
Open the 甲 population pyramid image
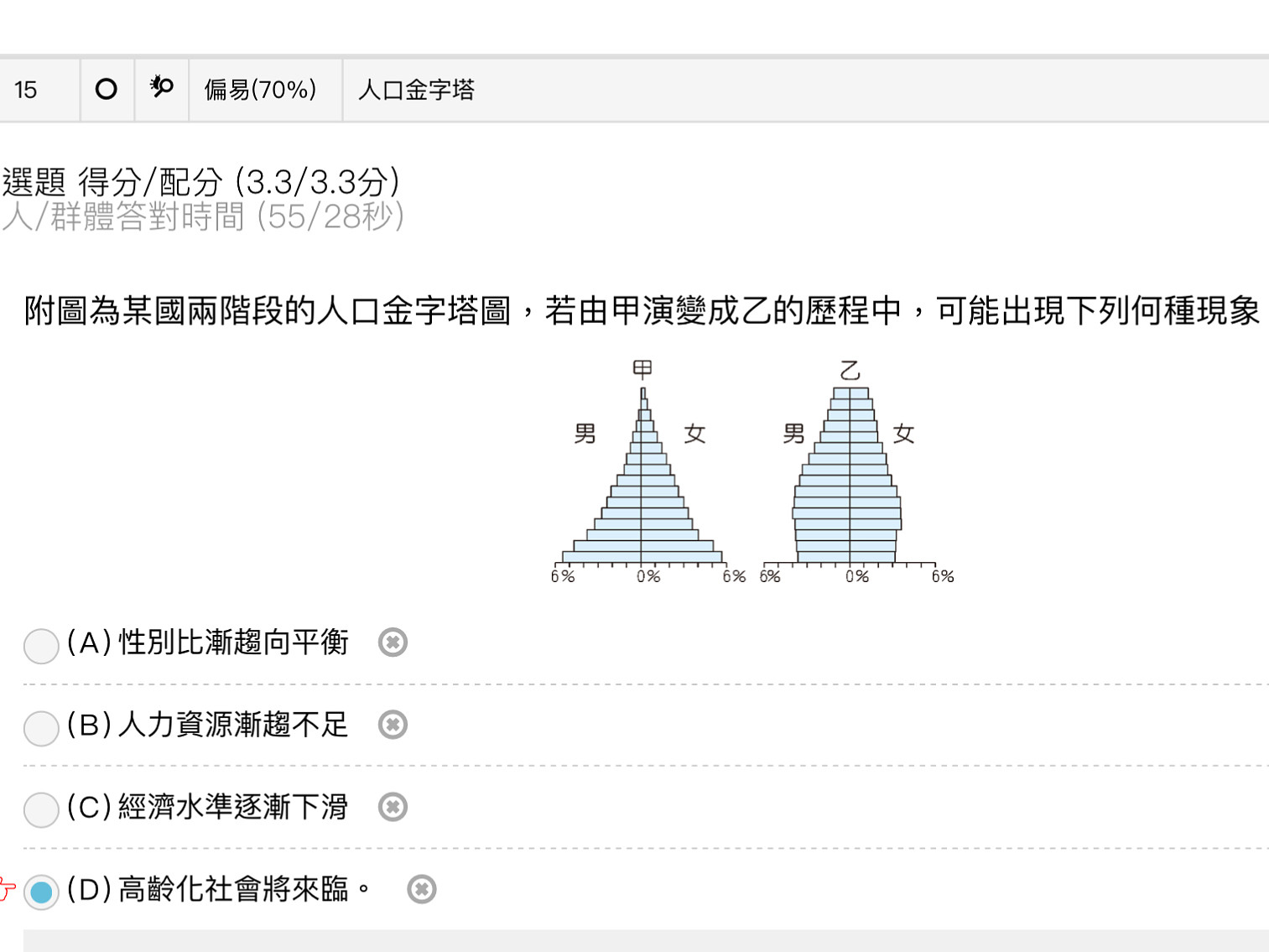click(x=647, y=471)
